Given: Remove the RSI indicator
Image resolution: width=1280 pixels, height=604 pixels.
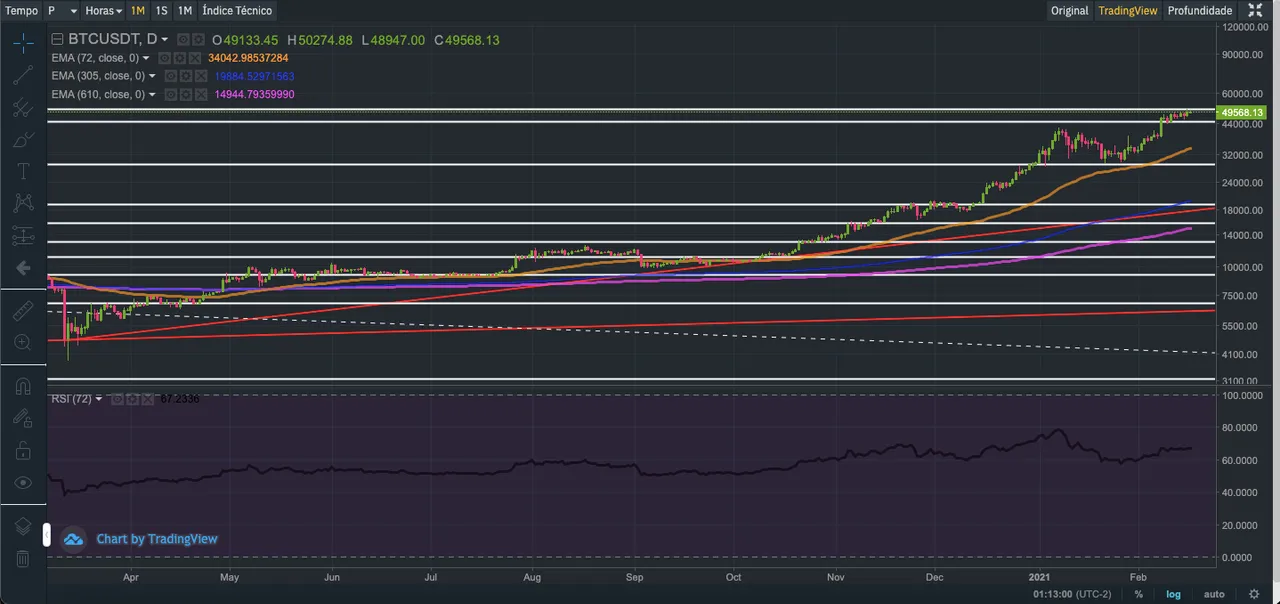Looking at the screenshot, I should click(x=148, y=399).
